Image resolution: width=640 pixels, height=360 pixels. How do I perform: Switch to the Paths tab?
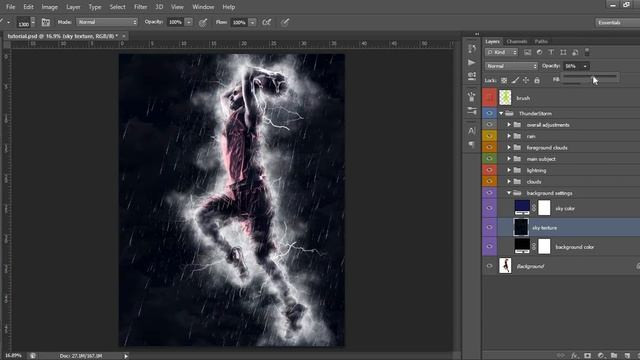[541, 42]
